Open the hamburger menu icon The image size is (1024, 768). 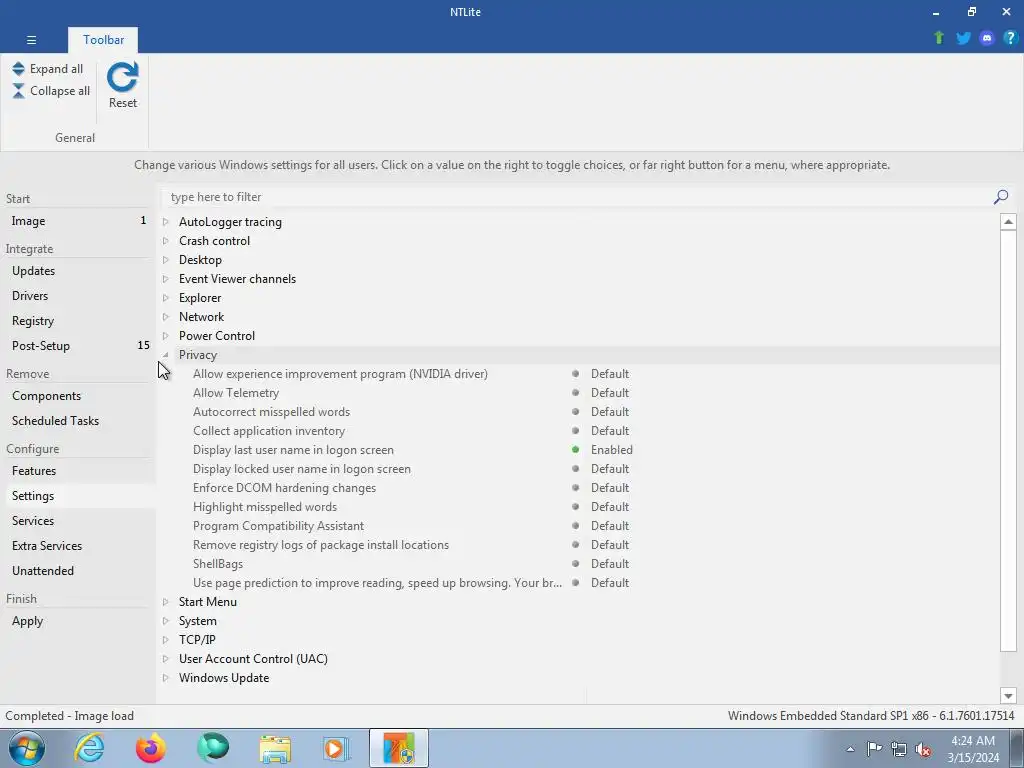pyautogui.click(x=31, y=40)
